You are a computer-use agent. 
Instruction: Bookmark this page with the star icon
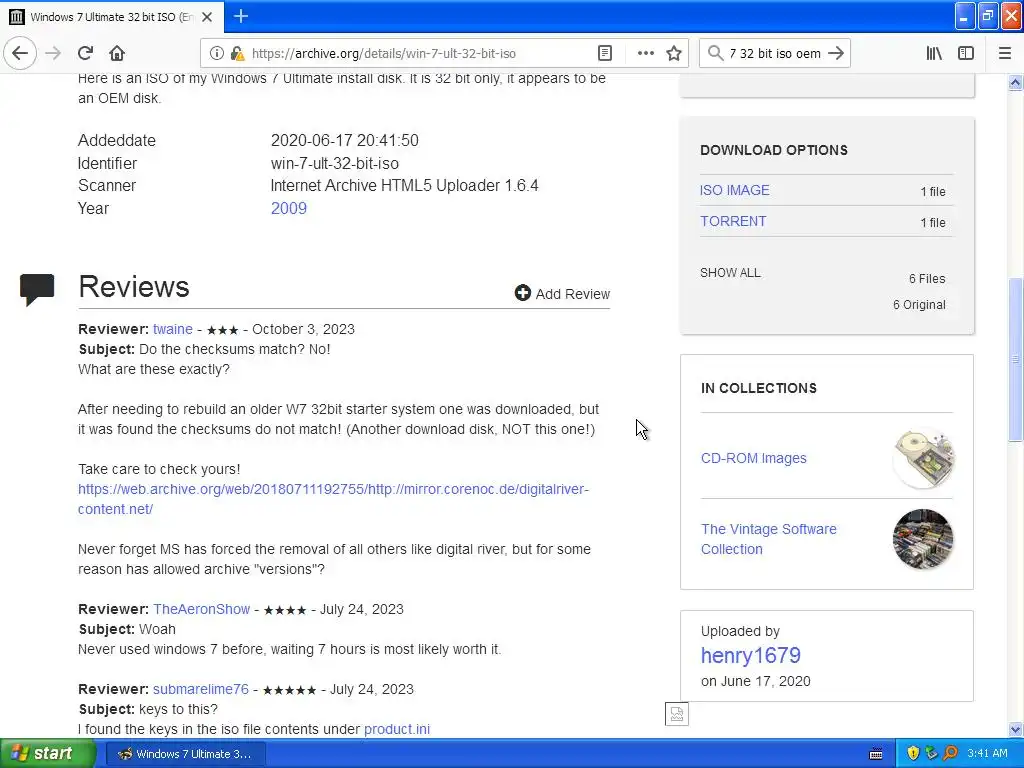click(674, 53)
